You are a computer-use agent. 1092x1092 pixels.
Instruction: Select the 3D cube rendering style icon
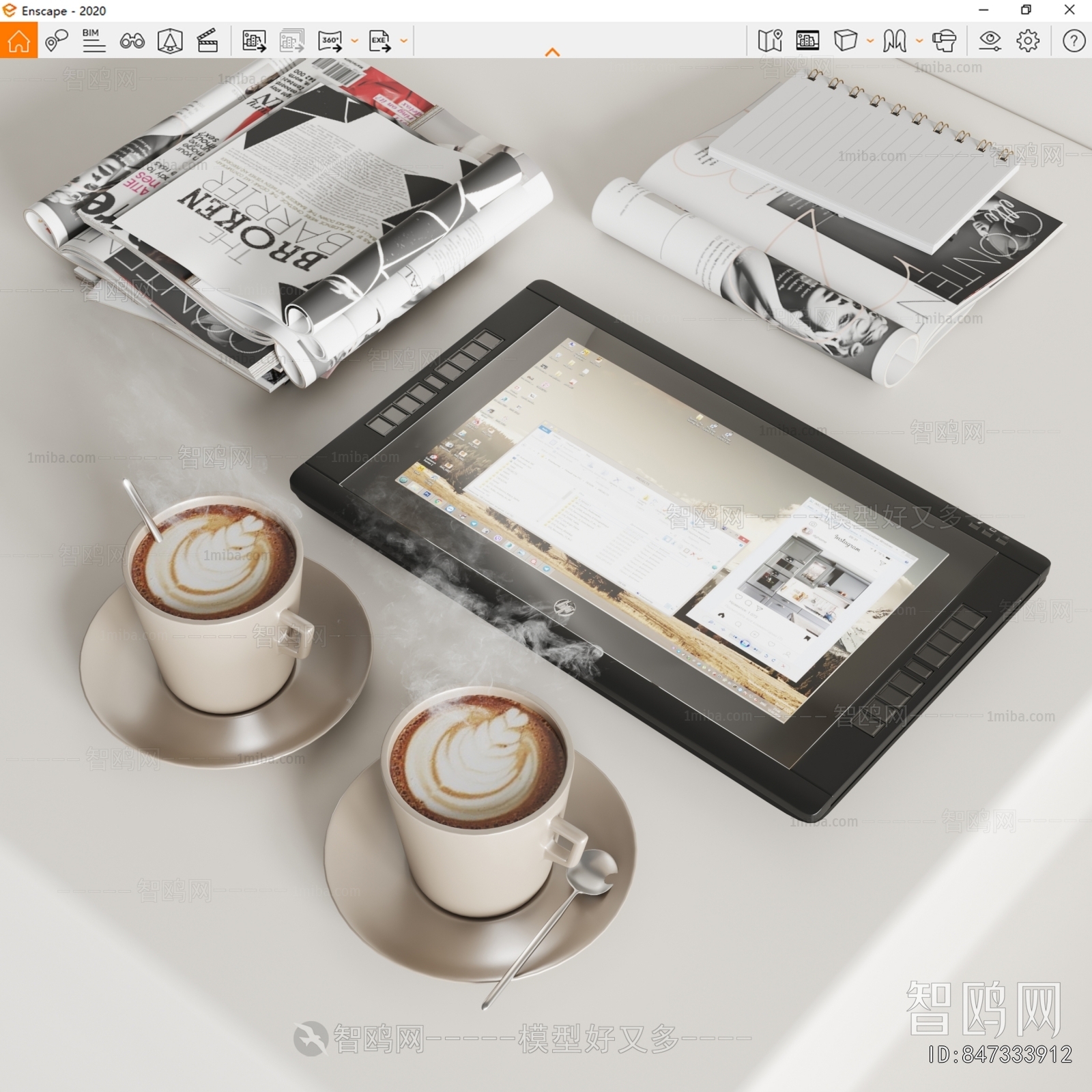tap(846, 41)
